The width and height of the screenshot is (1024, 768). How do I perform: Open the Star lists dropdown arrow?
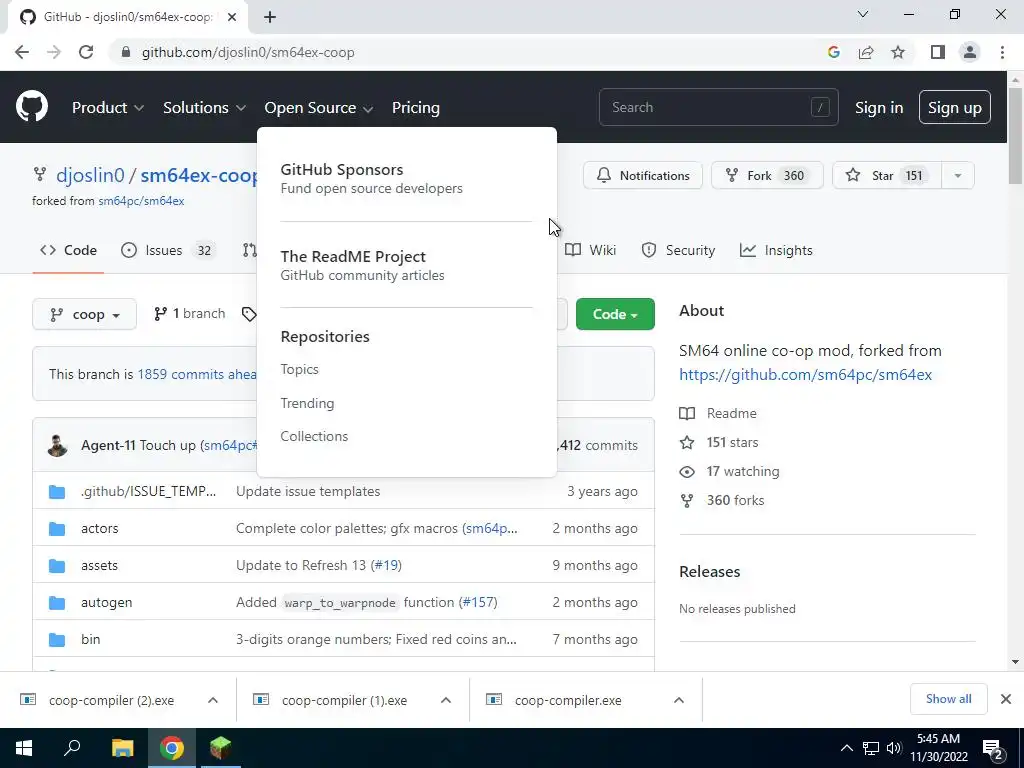pyautogui.click(x=957, y=176)
